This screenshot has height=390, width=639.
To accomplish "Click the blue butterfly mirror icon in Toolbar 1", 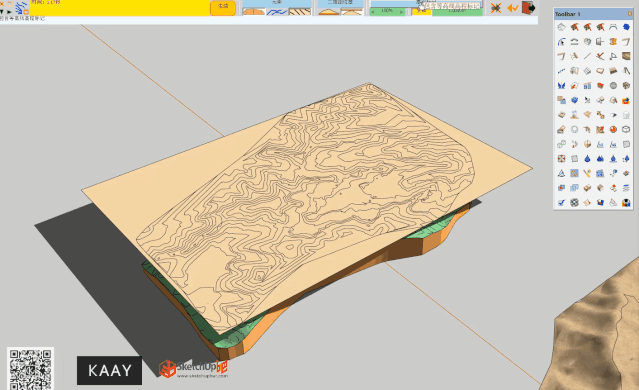I will click(562, 86).
